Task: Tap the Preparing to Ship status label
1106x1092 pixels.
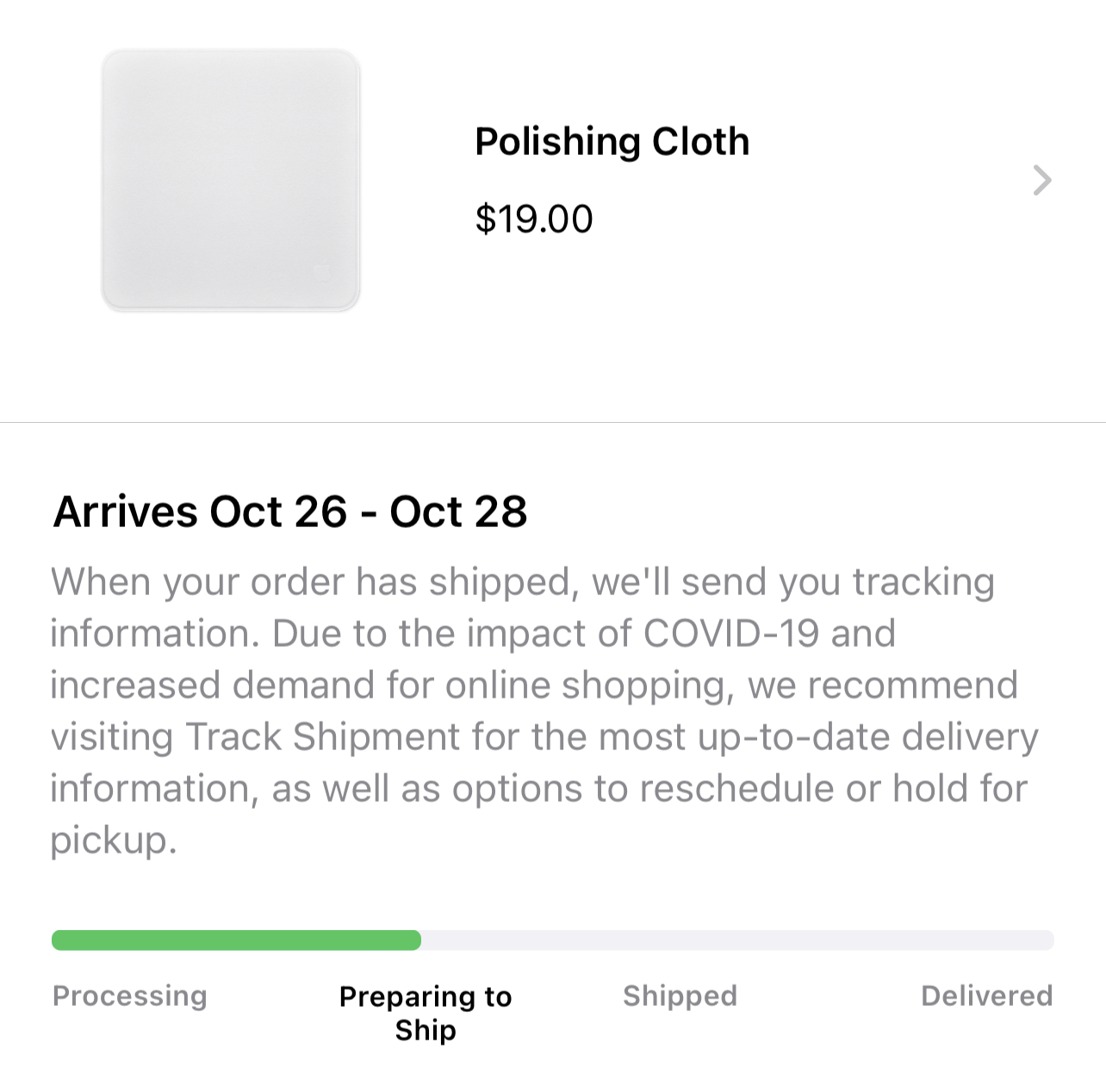Action: [426, 1013]
